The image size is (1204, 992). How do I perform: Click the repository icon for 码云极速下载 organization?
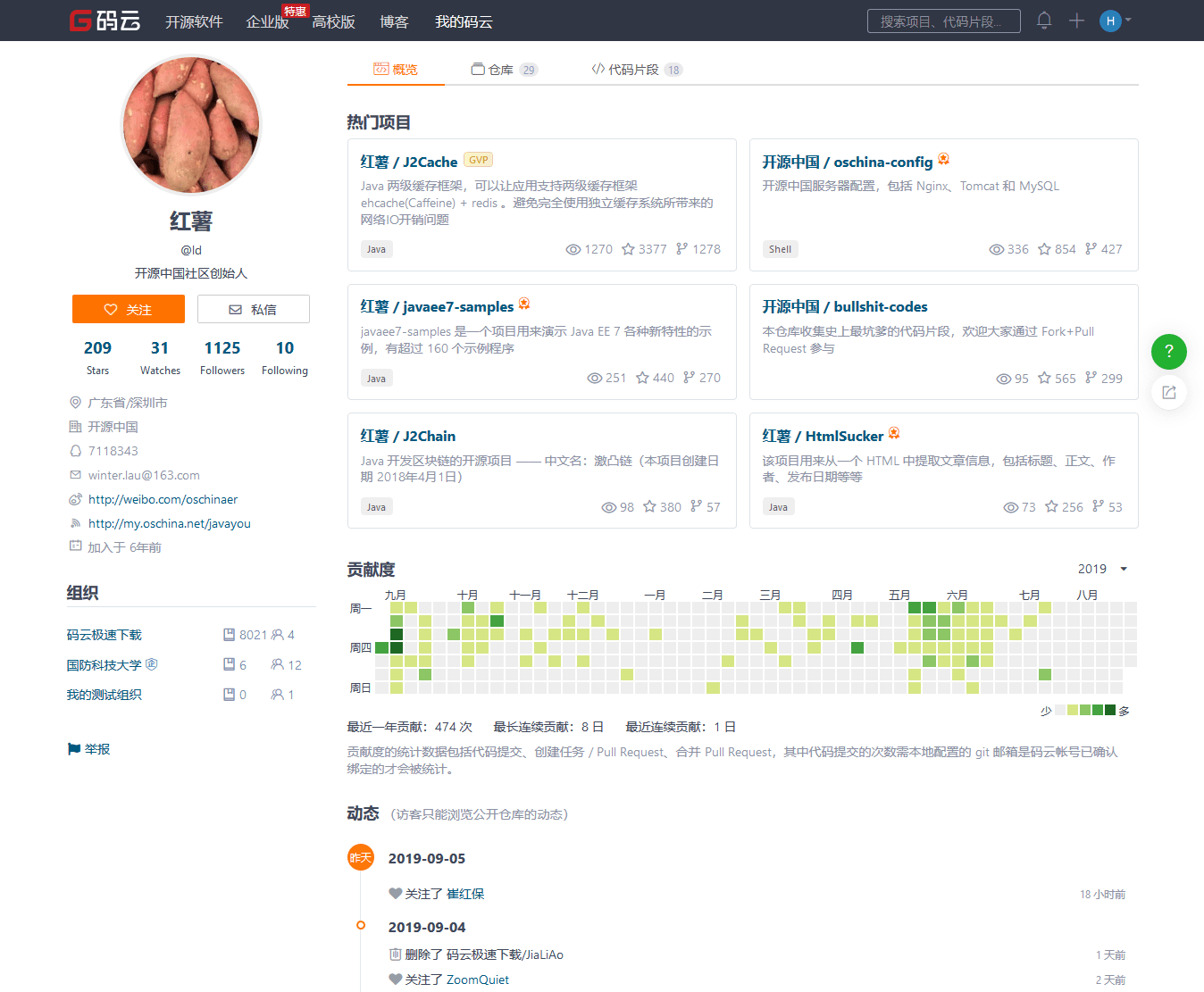pos(229,635)
